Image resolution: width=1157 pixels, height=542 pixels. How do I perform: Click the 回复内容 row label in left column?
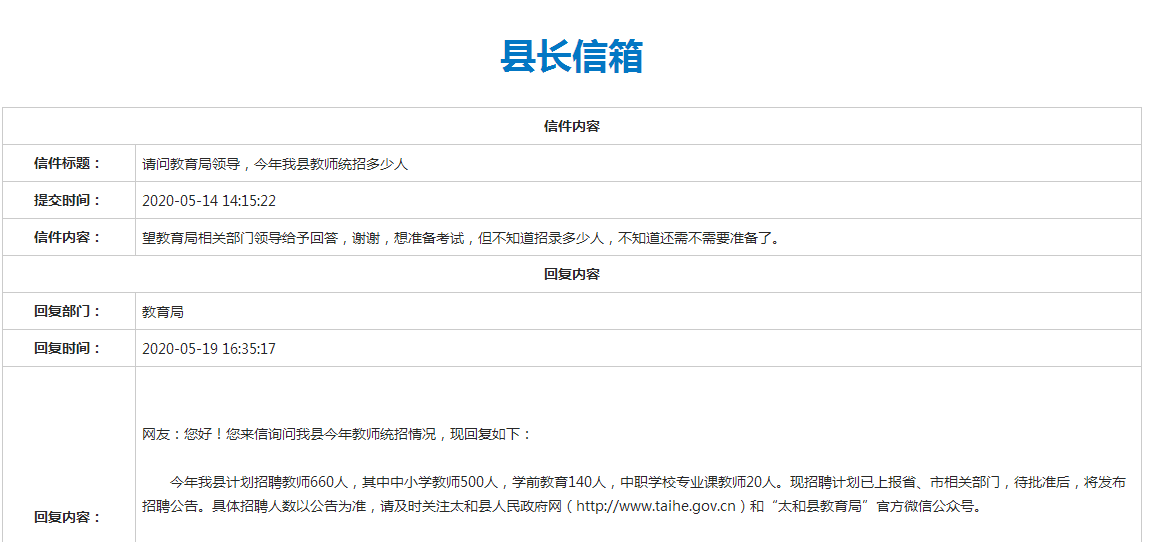coord(68,518)
